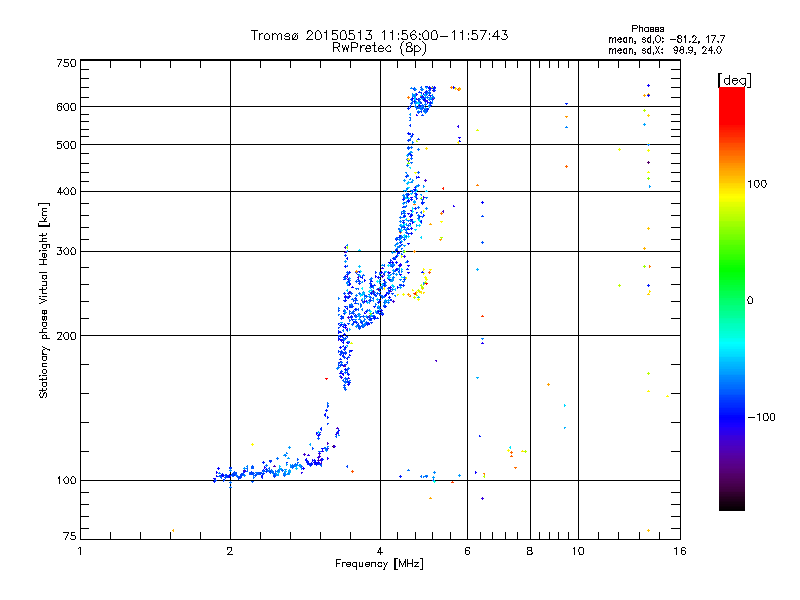Click the colorbar tick label "0"
The width and height of the screenshot is (800, 600).
750,301
